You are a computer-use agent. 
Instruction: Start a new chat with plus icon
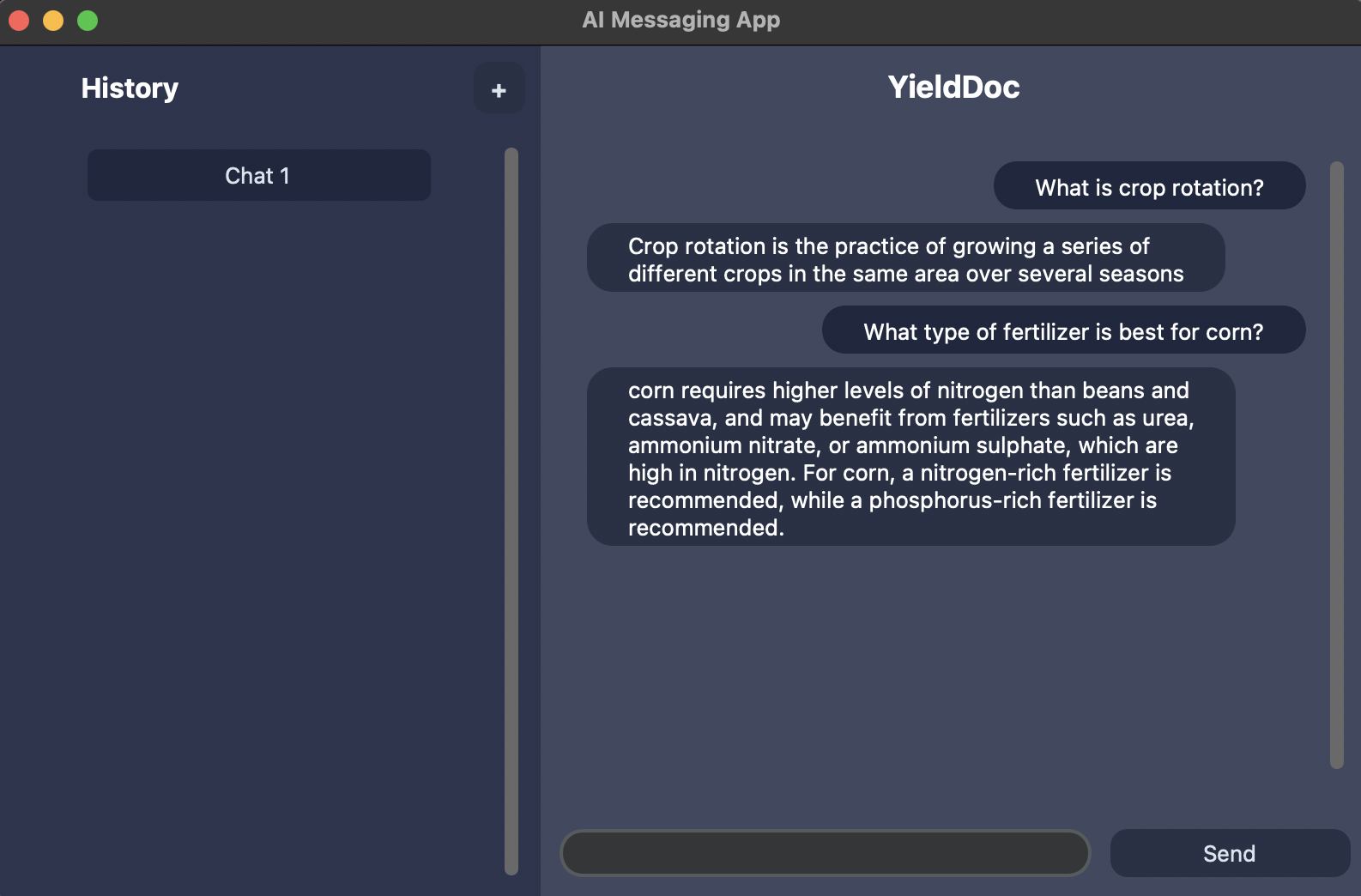pyautogui.click(x=499, y=88)
